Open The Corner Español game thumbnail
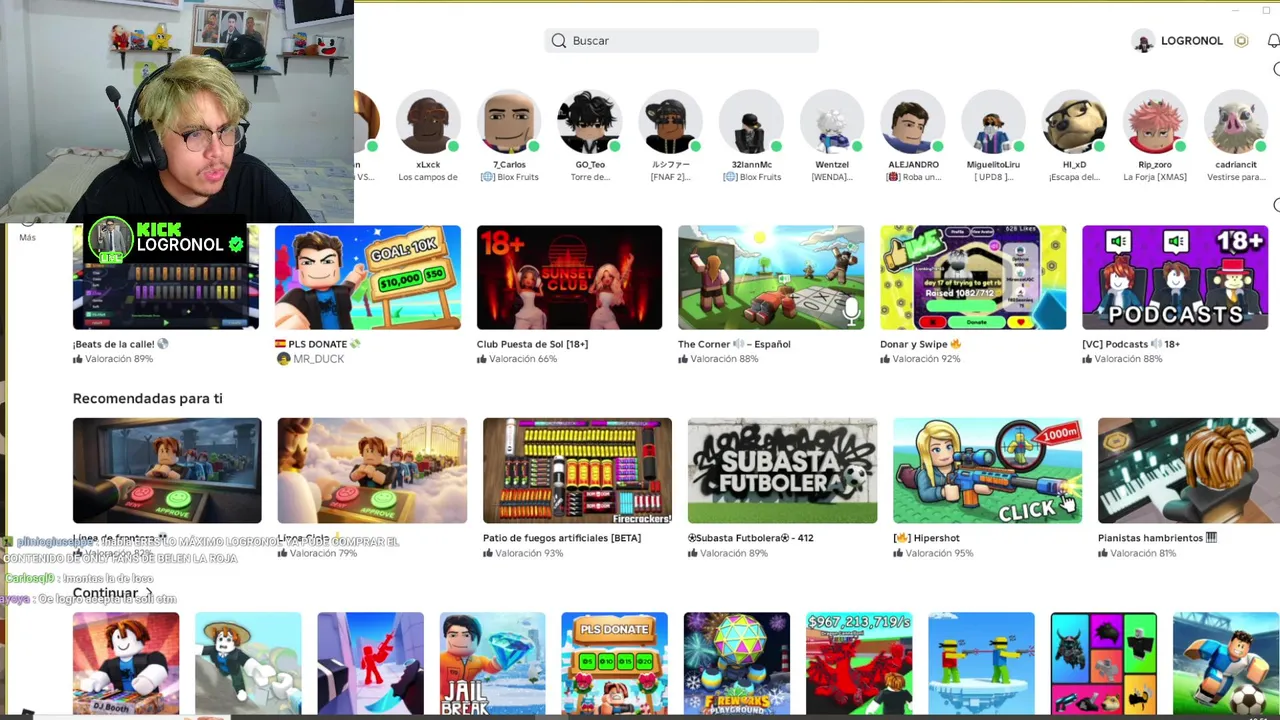The width and height of the screenshot is (1280, 720). 771,277
